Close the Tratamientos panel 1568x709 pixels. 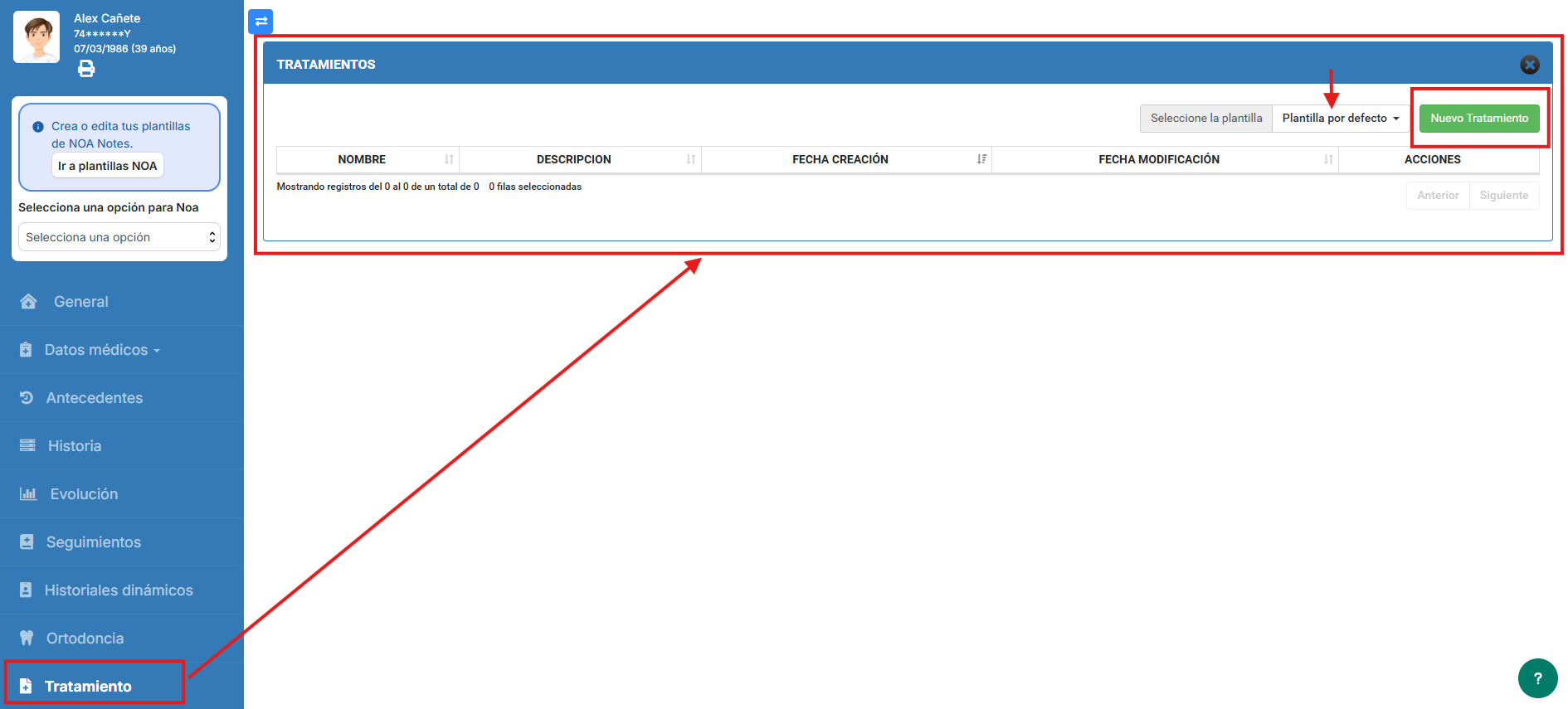click(1529, 65)
